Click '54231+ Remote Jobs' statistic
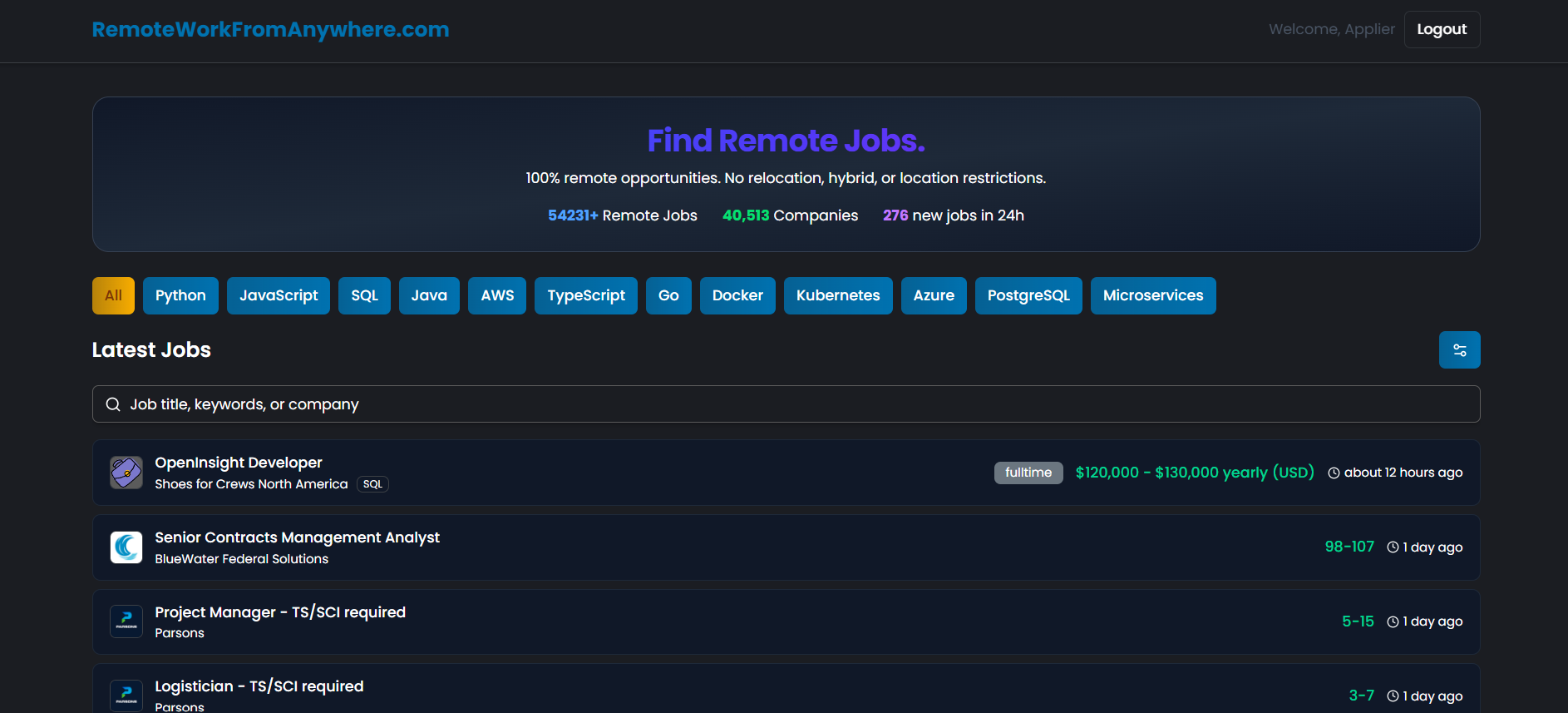 (x=623, y=215)
